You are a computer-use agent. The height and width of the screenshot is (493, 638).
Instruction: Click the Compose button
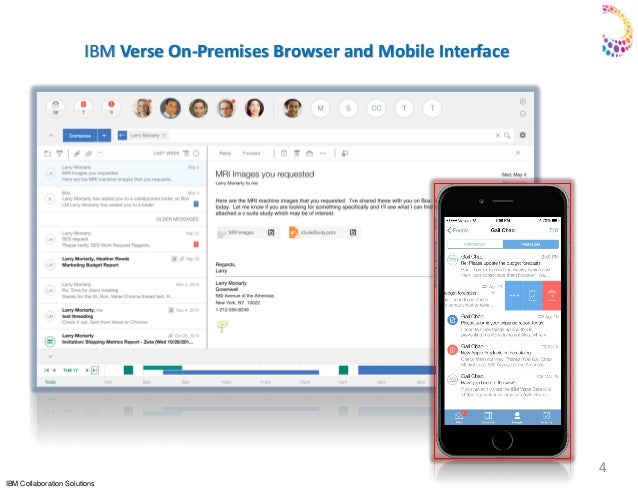(80, 135)
